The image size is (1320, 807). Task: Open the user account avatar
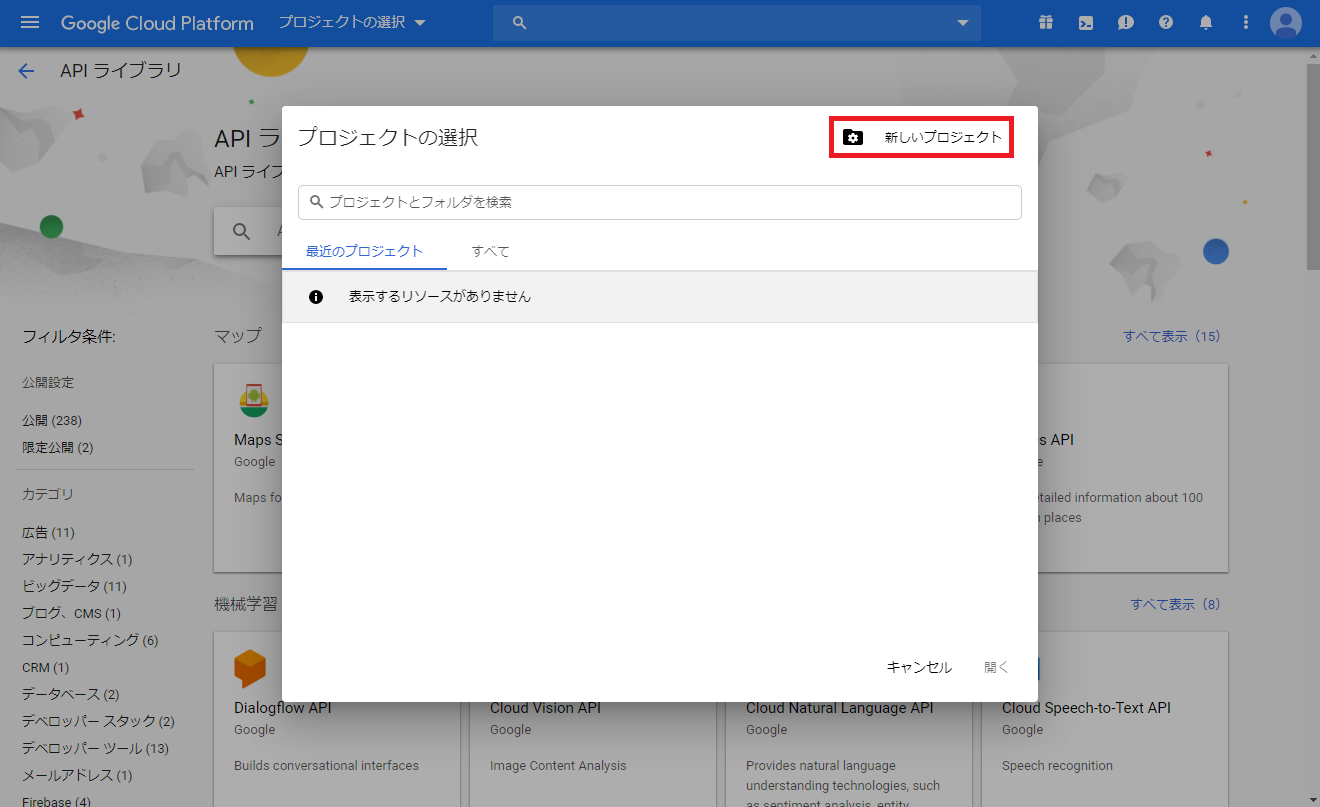tap(1286, 22)
